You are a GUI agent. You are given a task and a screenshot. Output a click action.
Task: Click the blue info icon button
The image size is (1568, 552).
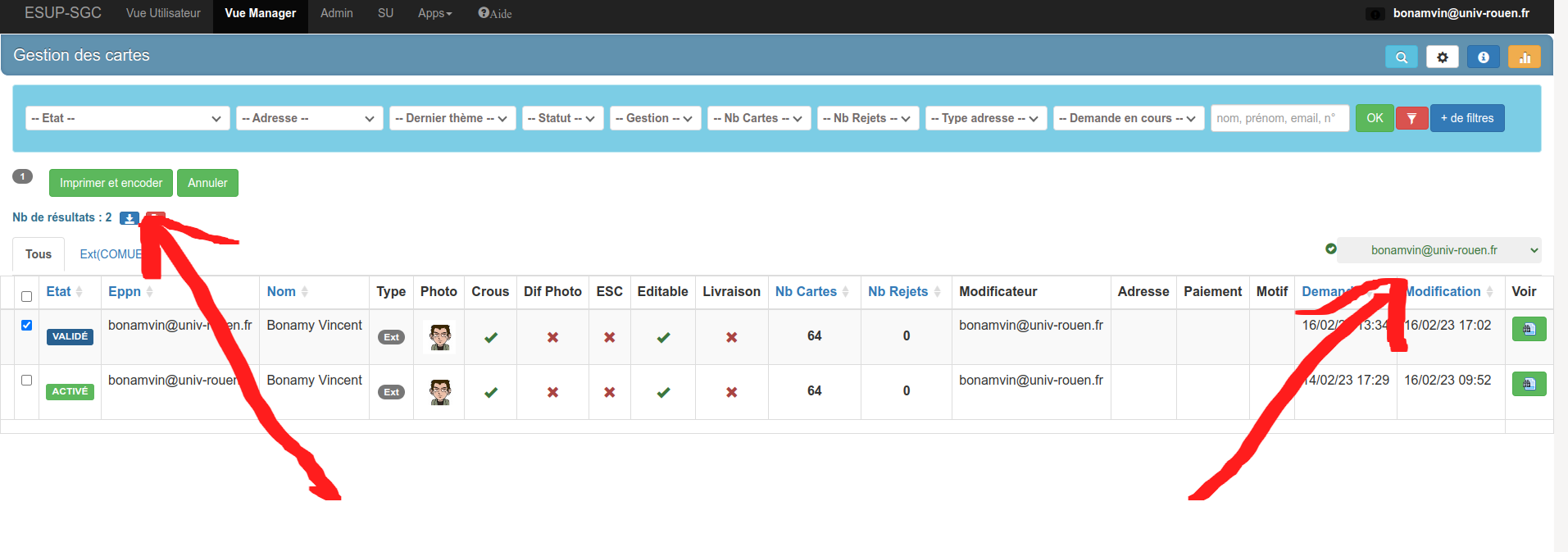pos(1483,57)
